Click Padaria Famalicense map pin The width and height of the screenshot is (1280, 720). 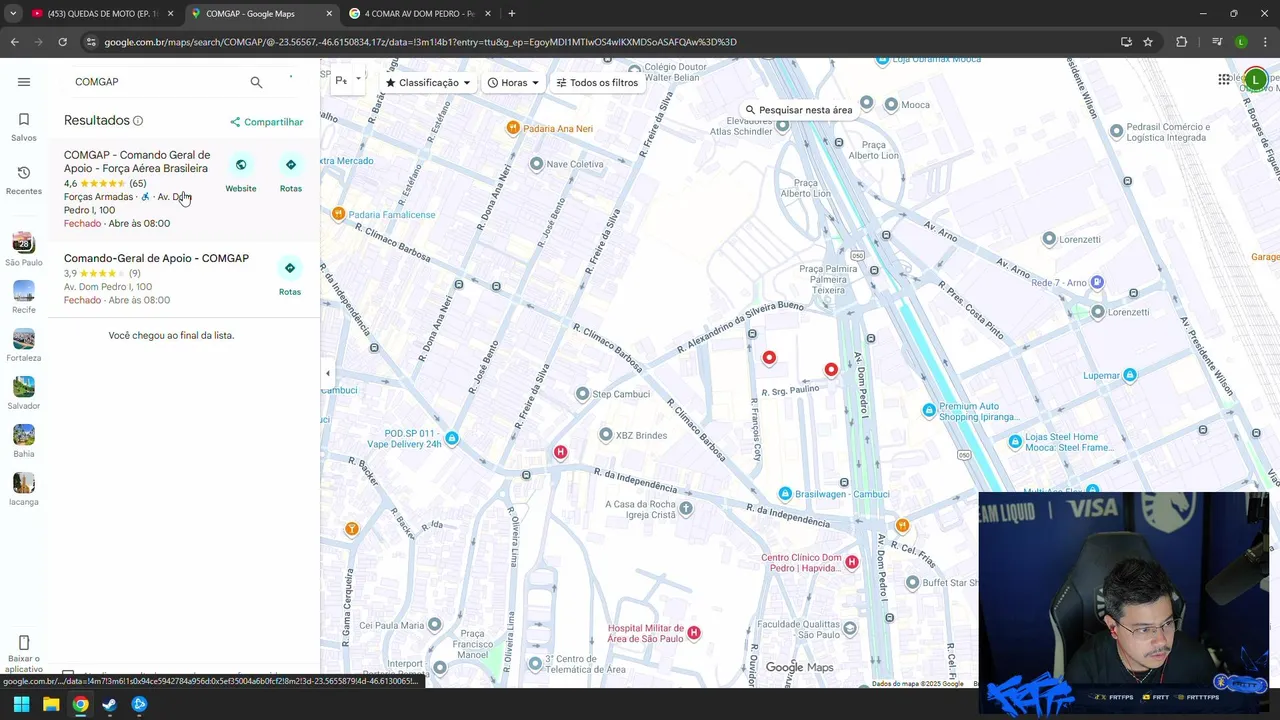coord(338,214)
